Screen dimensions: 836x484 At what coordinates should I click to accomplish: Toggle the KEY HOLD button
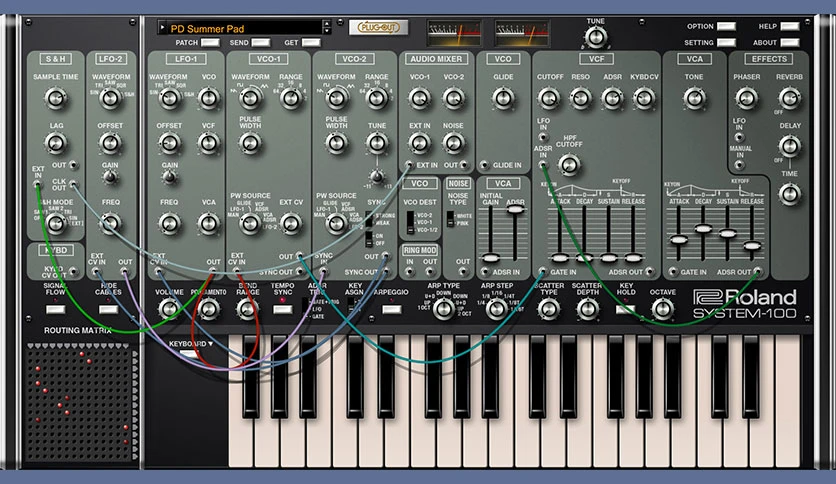tap(625, 310)
